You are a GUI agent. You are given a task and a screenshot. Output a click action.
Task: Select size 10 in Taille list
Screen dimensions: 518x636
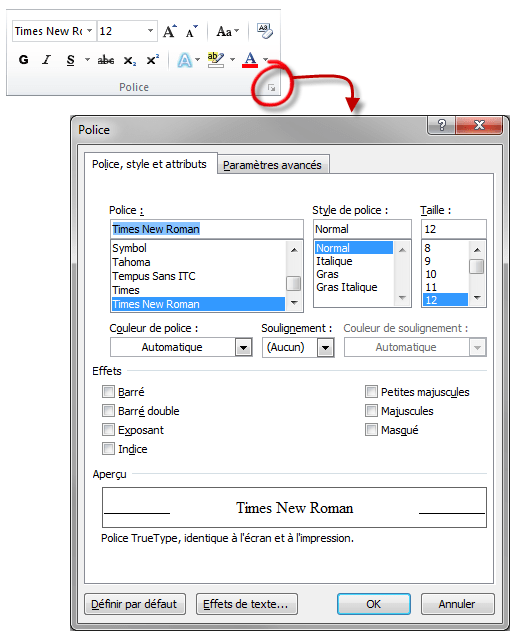[x=445, y=274]
